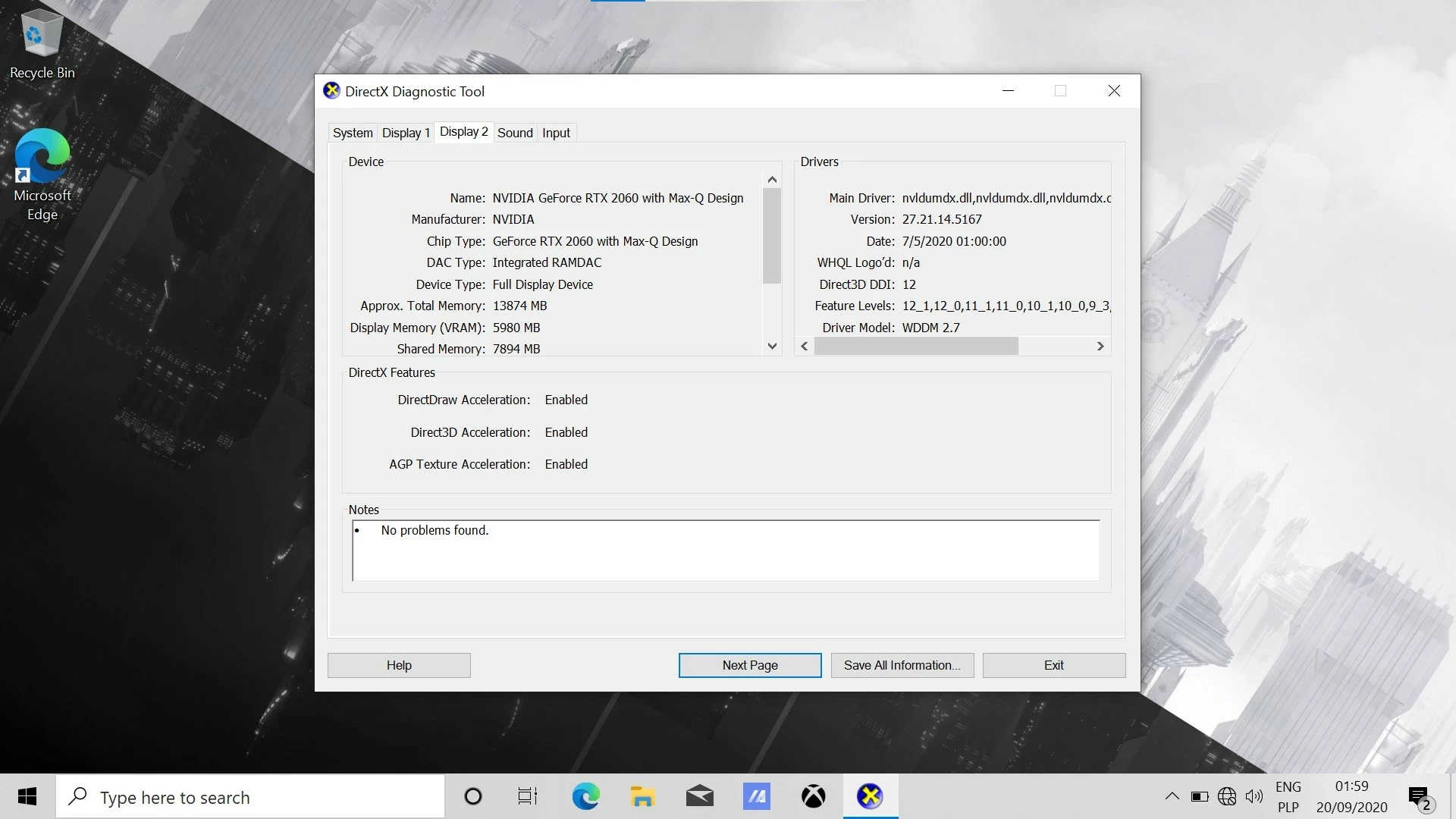The image size is (1456, 819).
Task: Open the Mail app from the taskbar
Action: tap(699, 796)
